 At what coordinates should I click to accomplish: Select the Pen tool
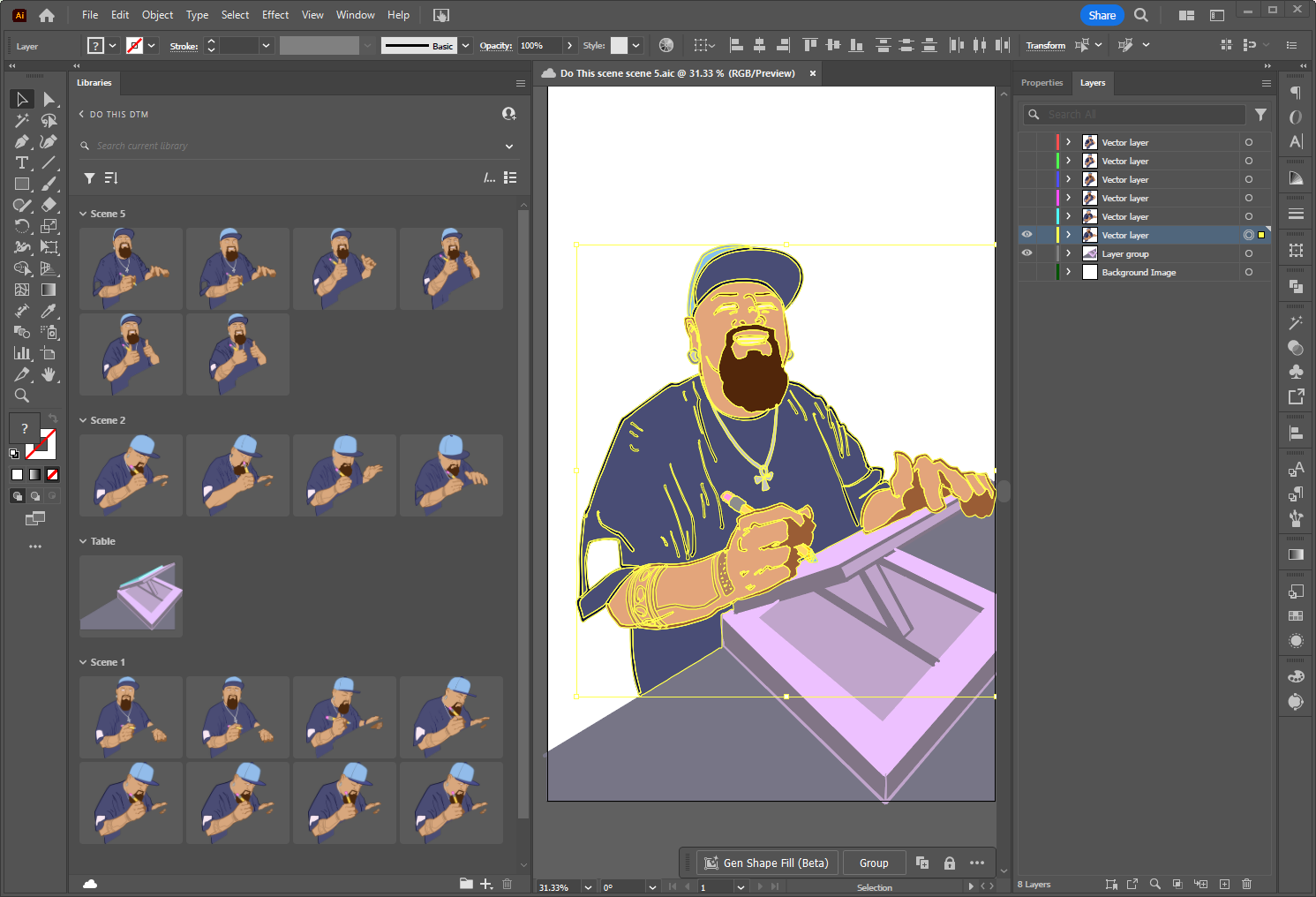click(x=22, y=141)
